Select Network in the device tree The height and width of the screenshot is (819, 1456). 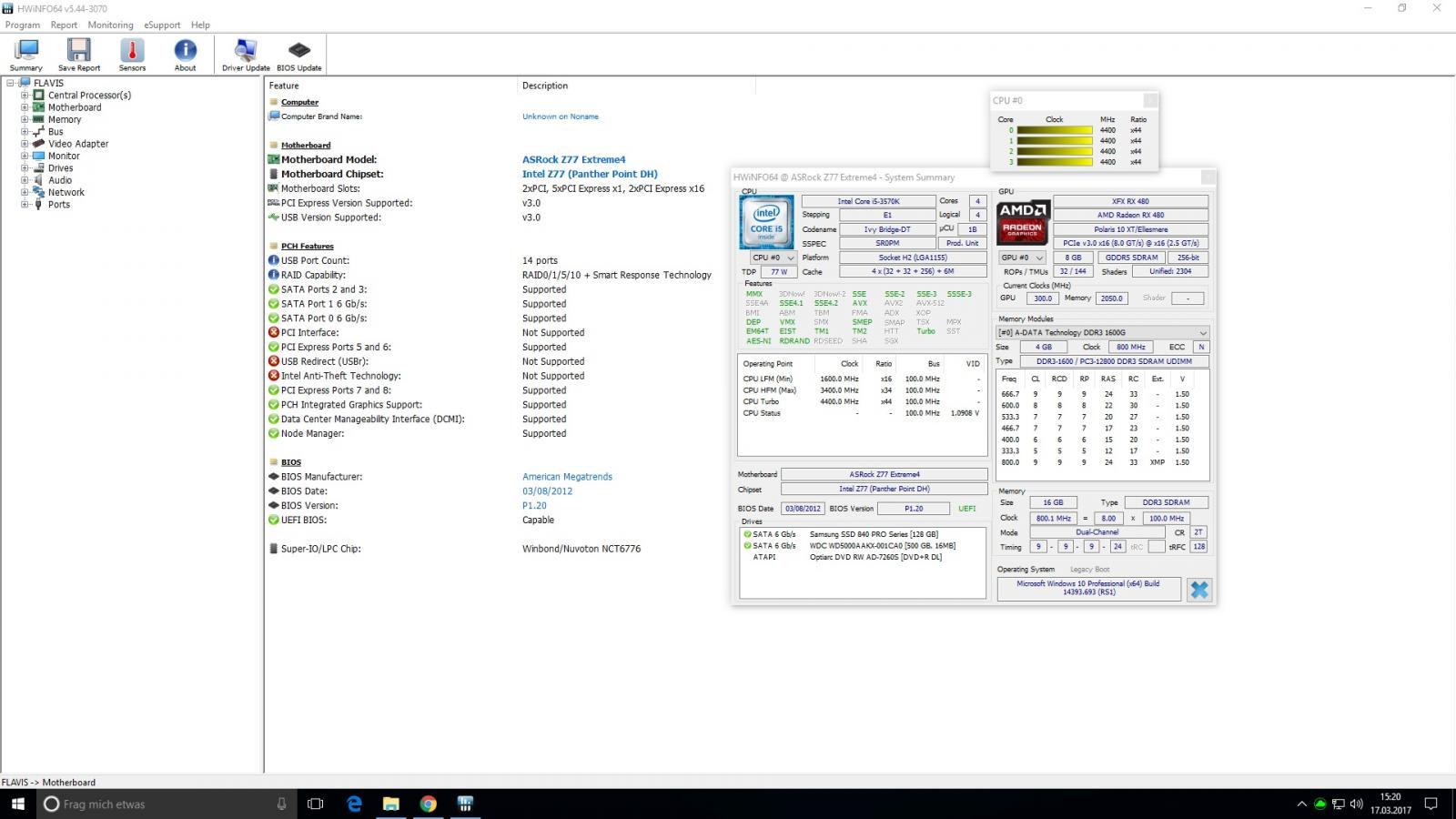66,192
